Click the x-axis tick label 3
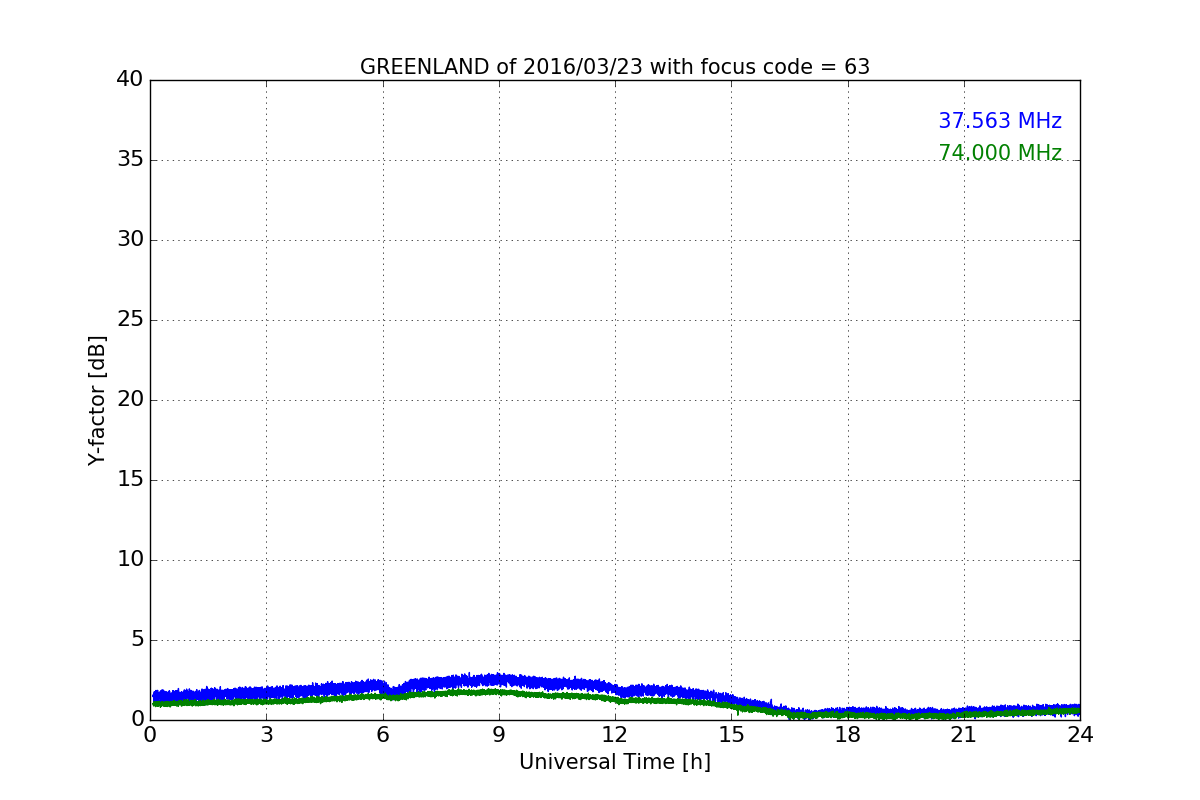The image size is (1200, 800). 266,735
